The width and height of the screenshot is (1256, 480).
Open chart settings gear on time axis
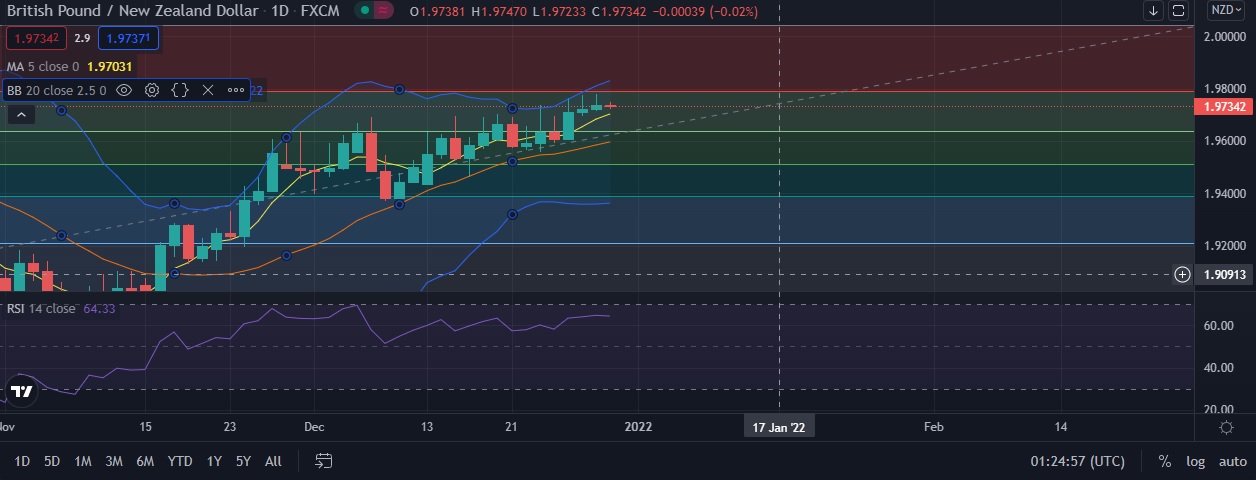pyautogui.click(x=1227, y=427)
